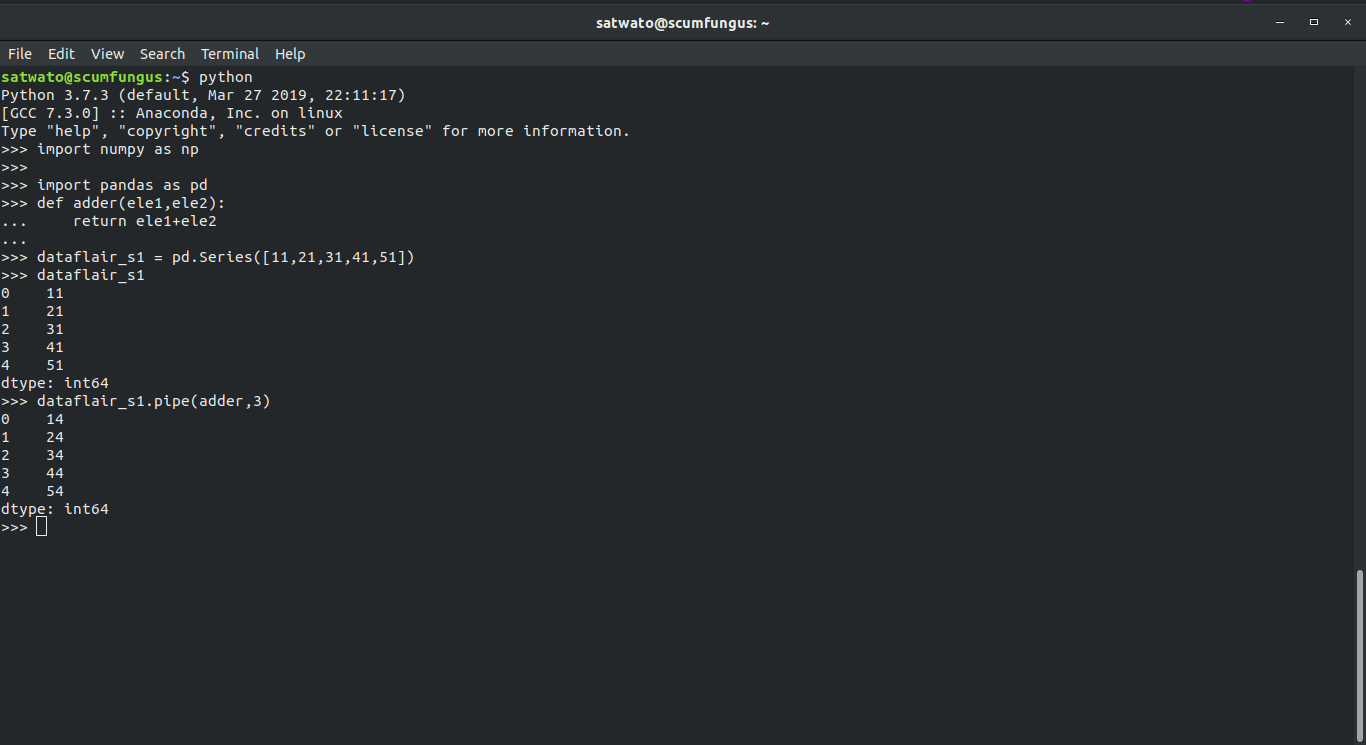The width and height of the screenshot is (1366, 745).
Task: Open the Search menu
Action: (162, 53)
